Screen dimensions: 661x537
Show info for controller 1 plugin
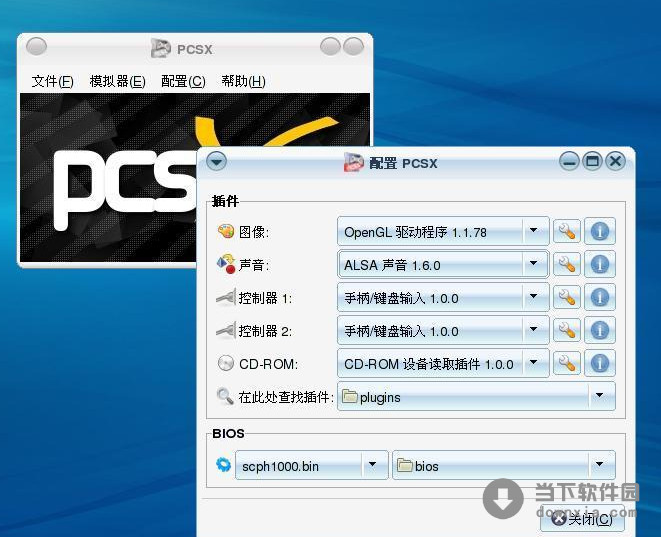600,297
